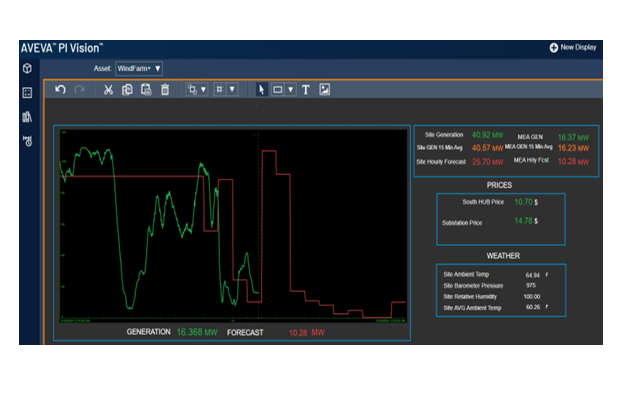The image size is (618, 394).
Task: Open the Assets cube icon in sidebar
Action: (27, 68)
